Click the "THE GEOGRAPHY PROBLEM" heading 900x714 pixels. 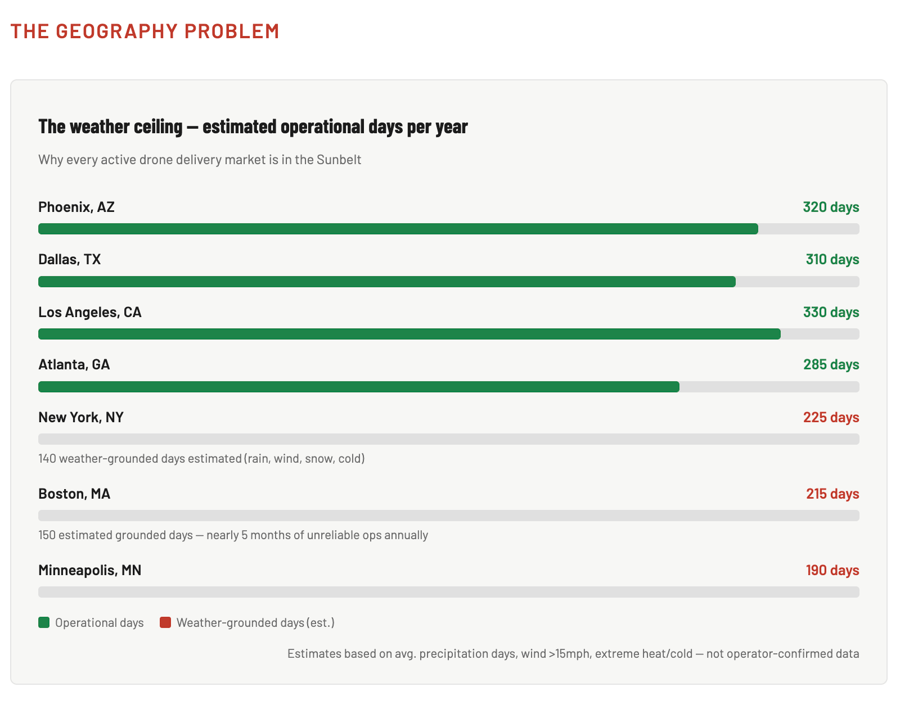(145, 31)
